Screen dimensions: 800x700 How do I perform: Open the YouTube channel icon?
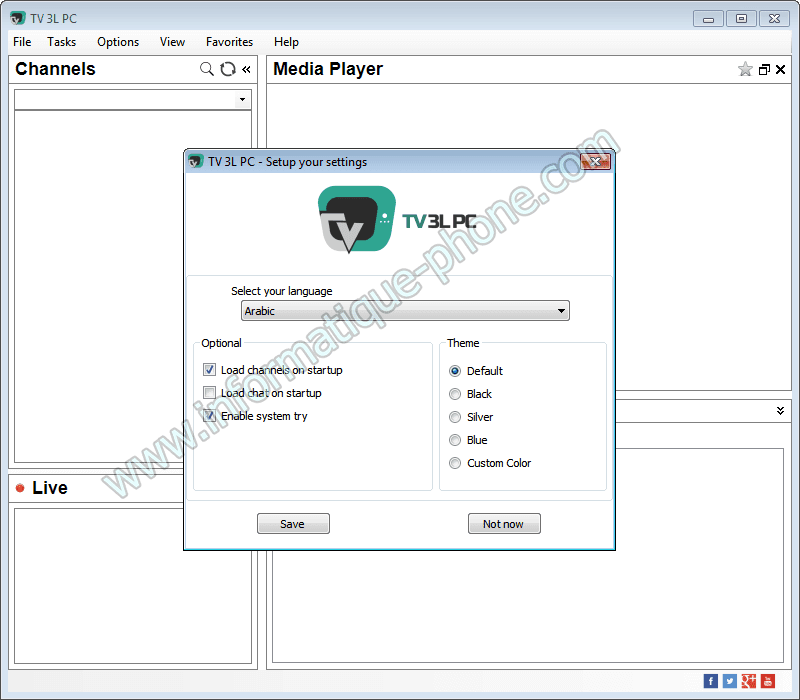click(x=768, y=681)
